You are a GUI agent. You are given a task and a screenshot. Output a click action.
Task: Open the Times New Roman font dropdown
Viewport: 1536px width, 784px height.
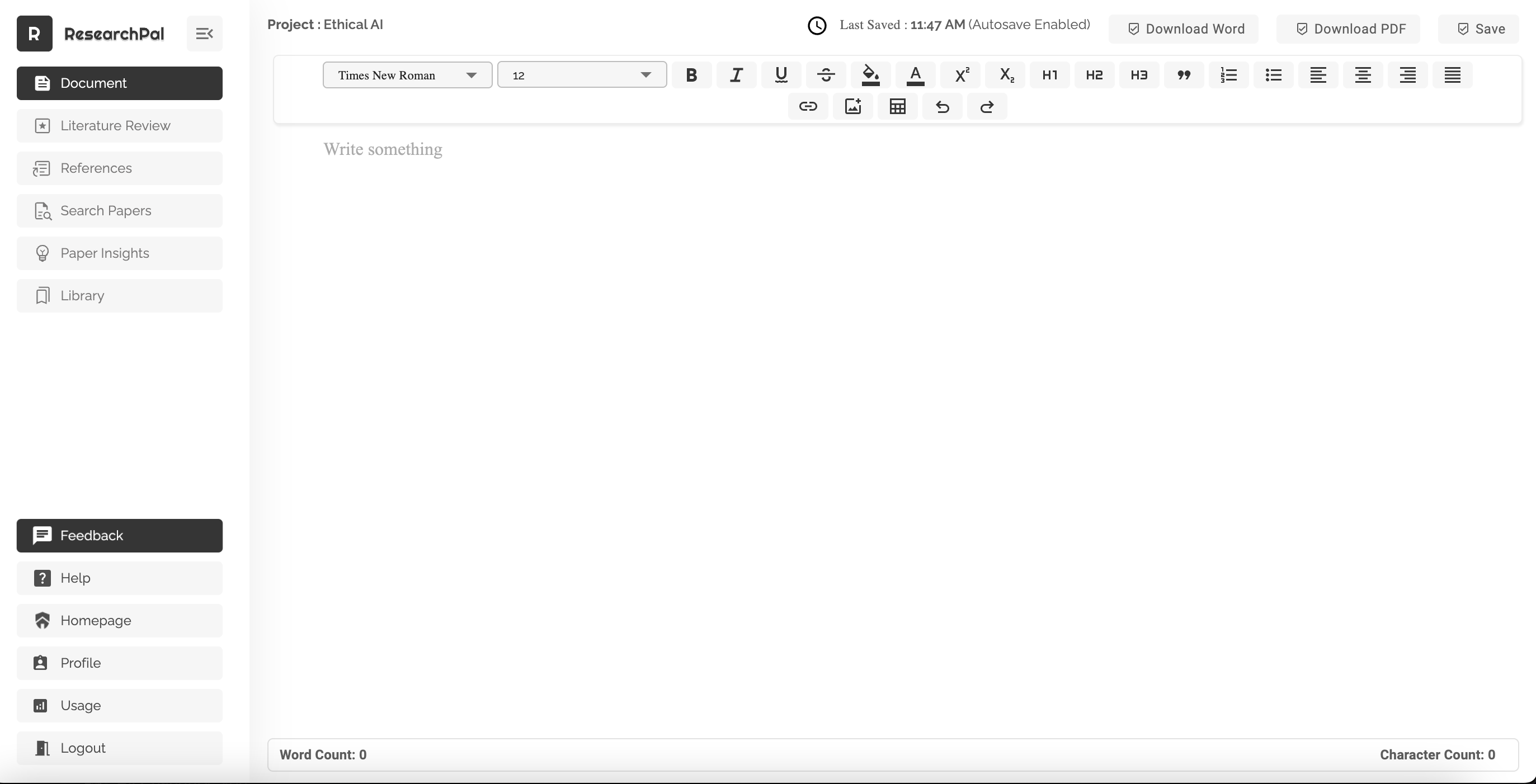pos(407,75)
